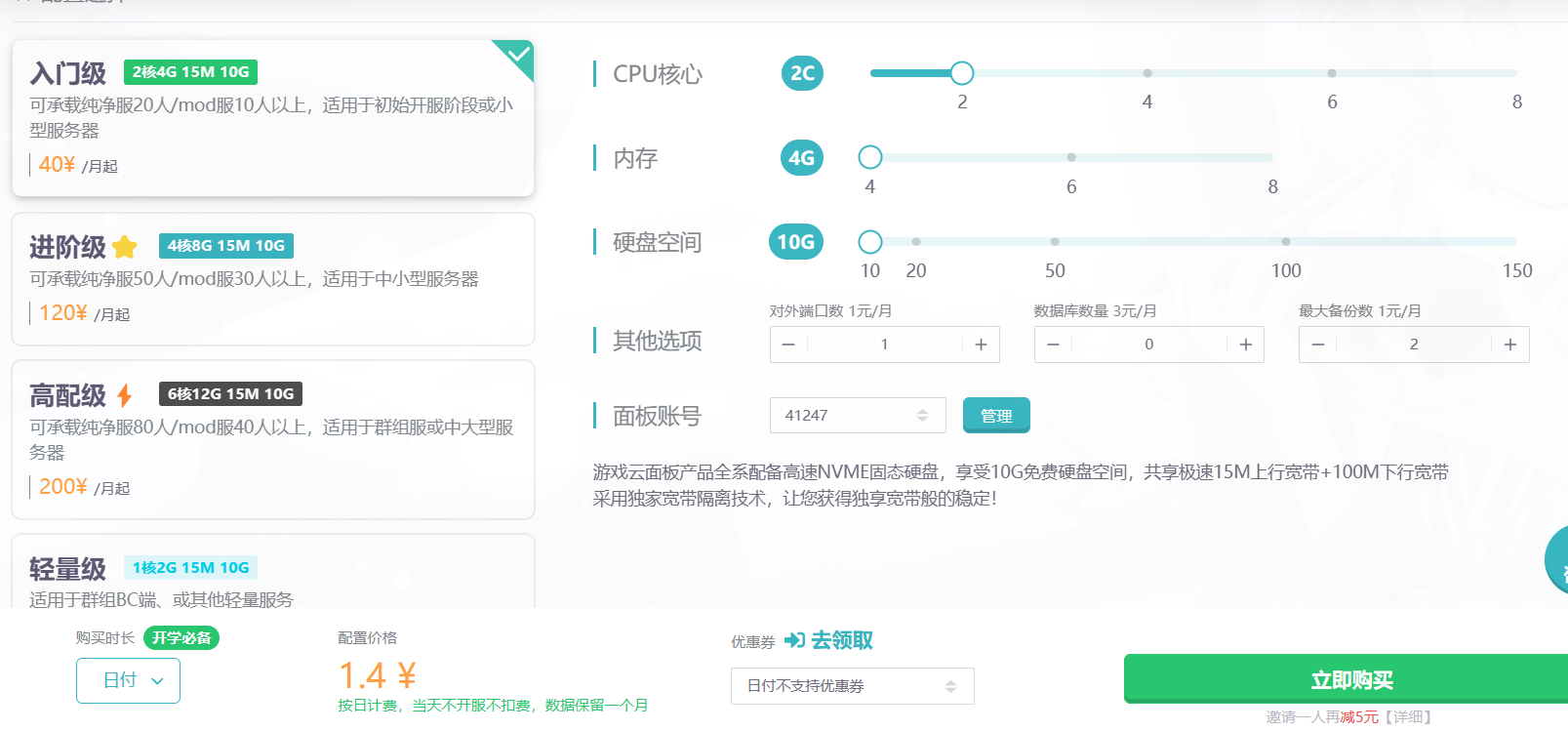
Task: Decrease maximum backup count with minus
Action: [x=1317, y=345]
